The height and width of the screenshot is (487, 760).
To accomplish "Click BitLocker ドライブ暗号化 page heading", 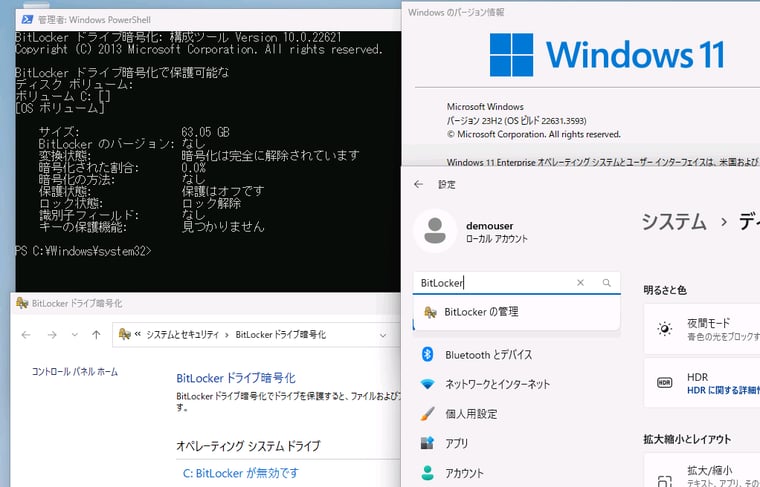I will pyautogui.click(x=236, y=378).
